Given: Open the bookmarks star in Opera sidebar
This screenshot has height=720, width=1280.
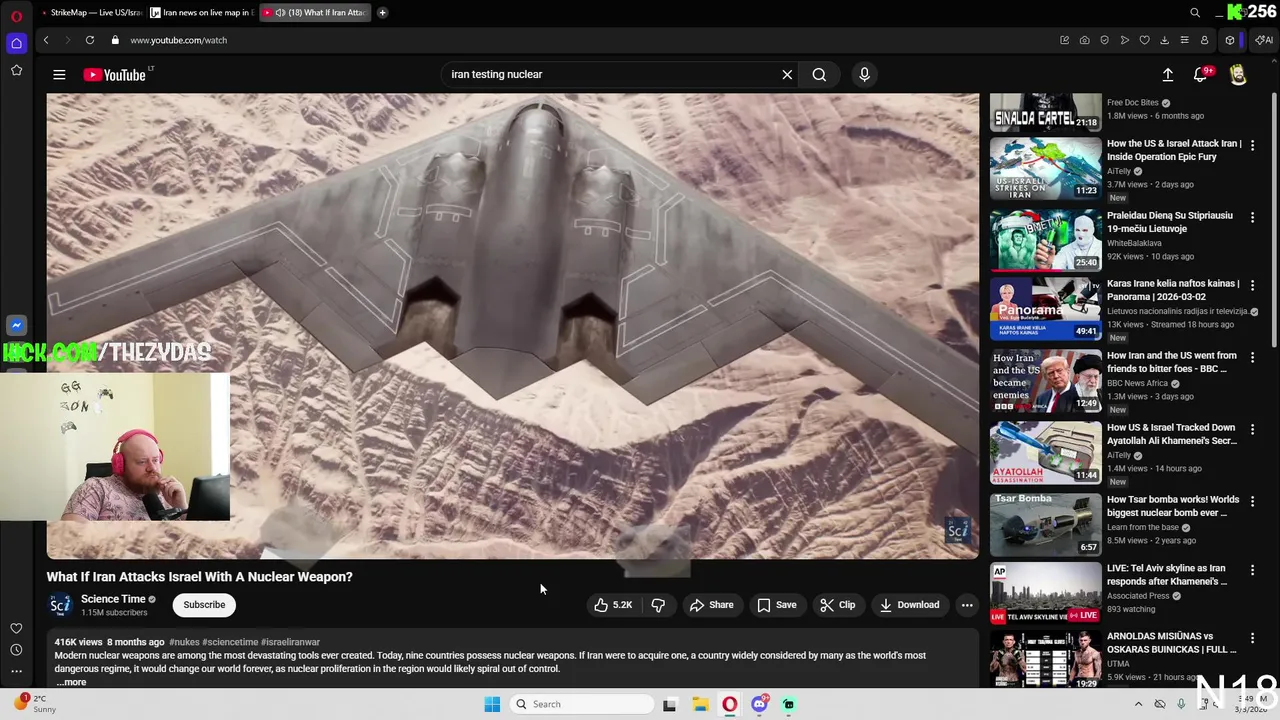Looking at the screenshot, I should click(x=16, y=70).
